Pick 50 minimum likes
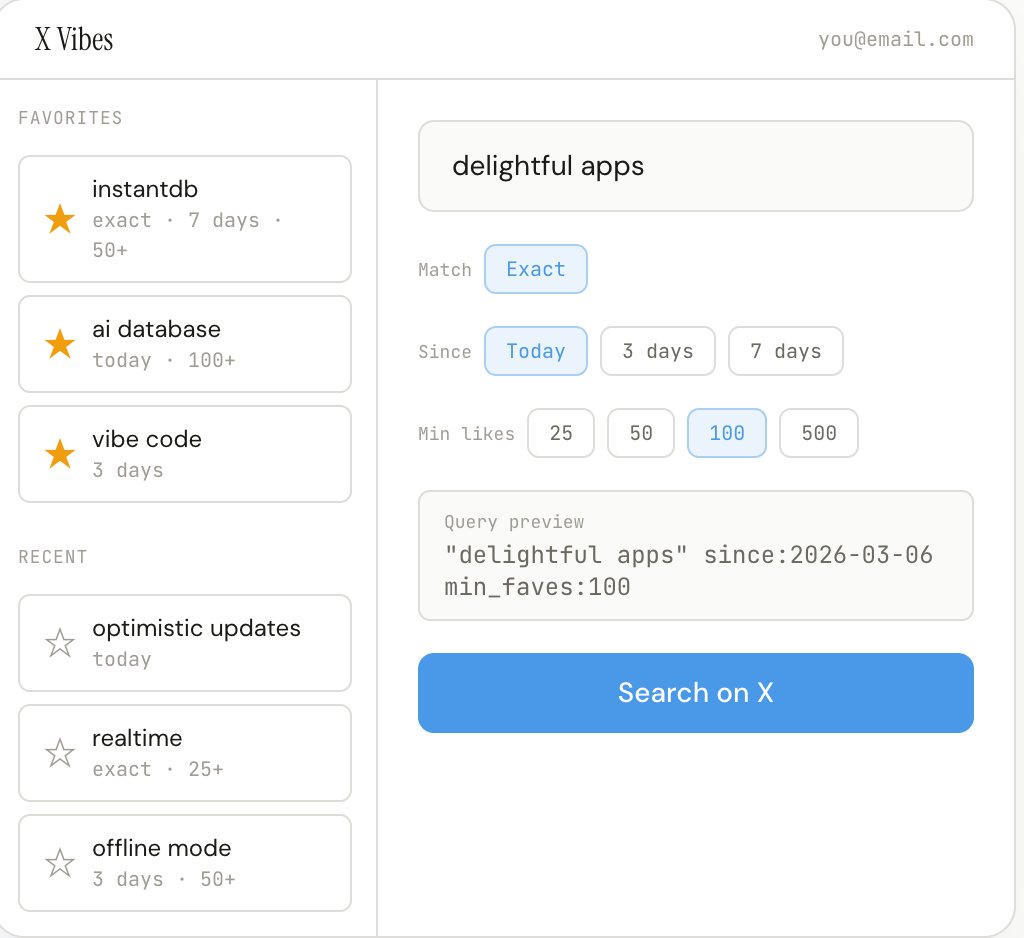Image resolution: width=1024 pixels, height=938 pixels. (641, 433)
